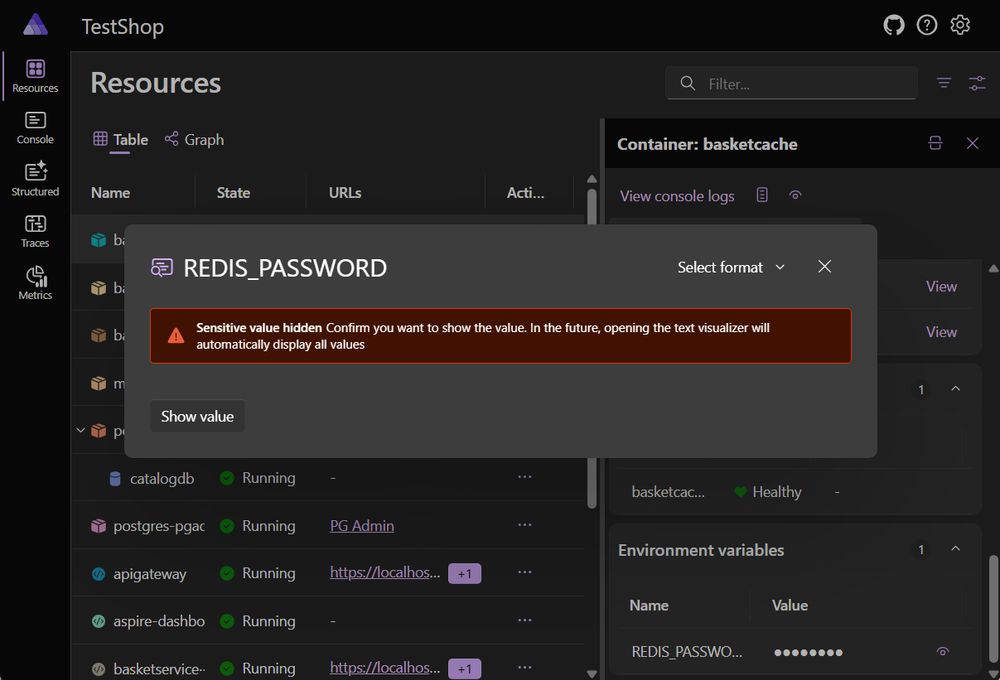1000x680 pixels.
Task: Switch to the Table tab
Action: click(x=121, y=139)
